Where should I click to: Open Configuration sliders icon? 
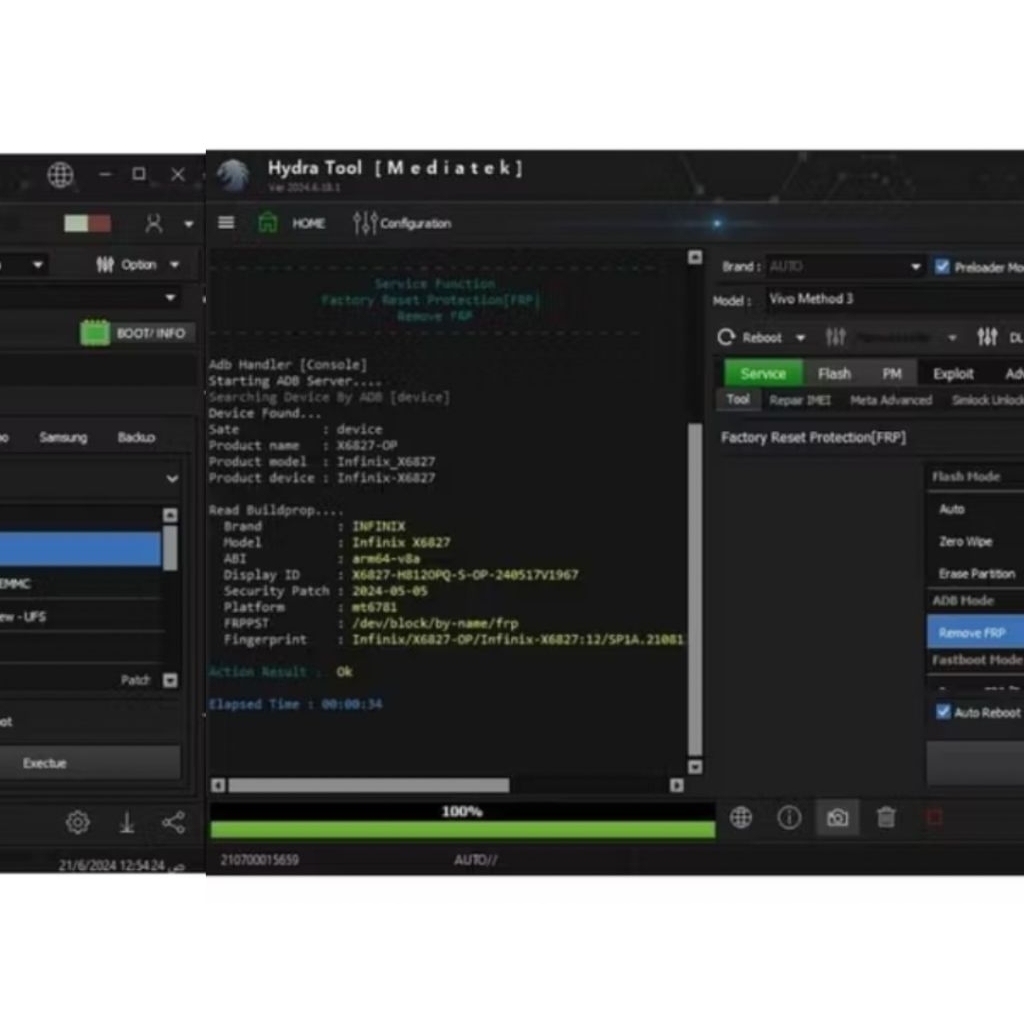[364, 223]
